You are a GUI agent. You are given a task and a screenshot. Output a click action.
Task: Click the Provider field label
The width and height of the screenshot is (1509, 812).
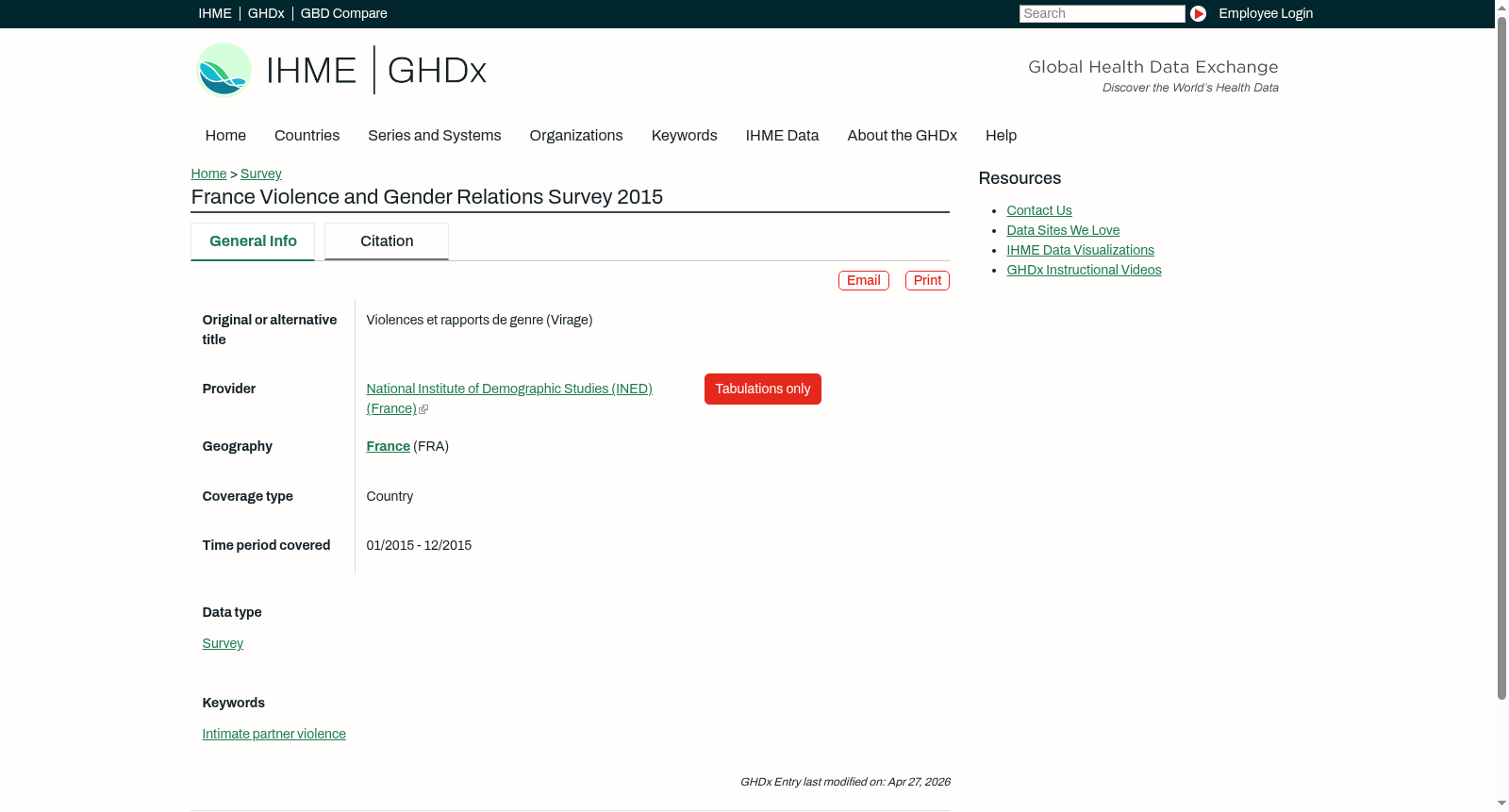tap(229, 389)
